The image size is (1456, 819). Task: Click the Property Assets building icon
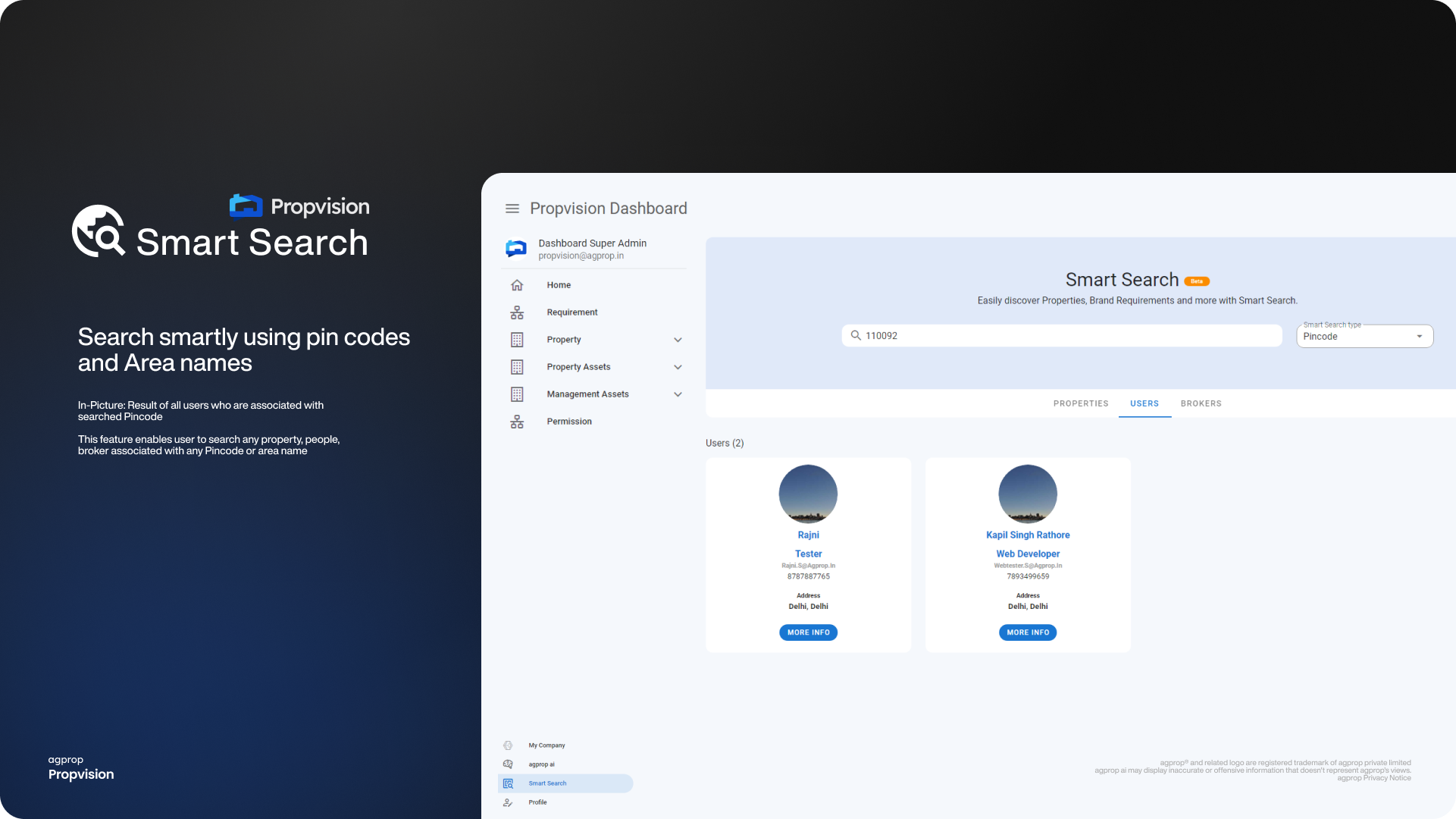point(517,367)
